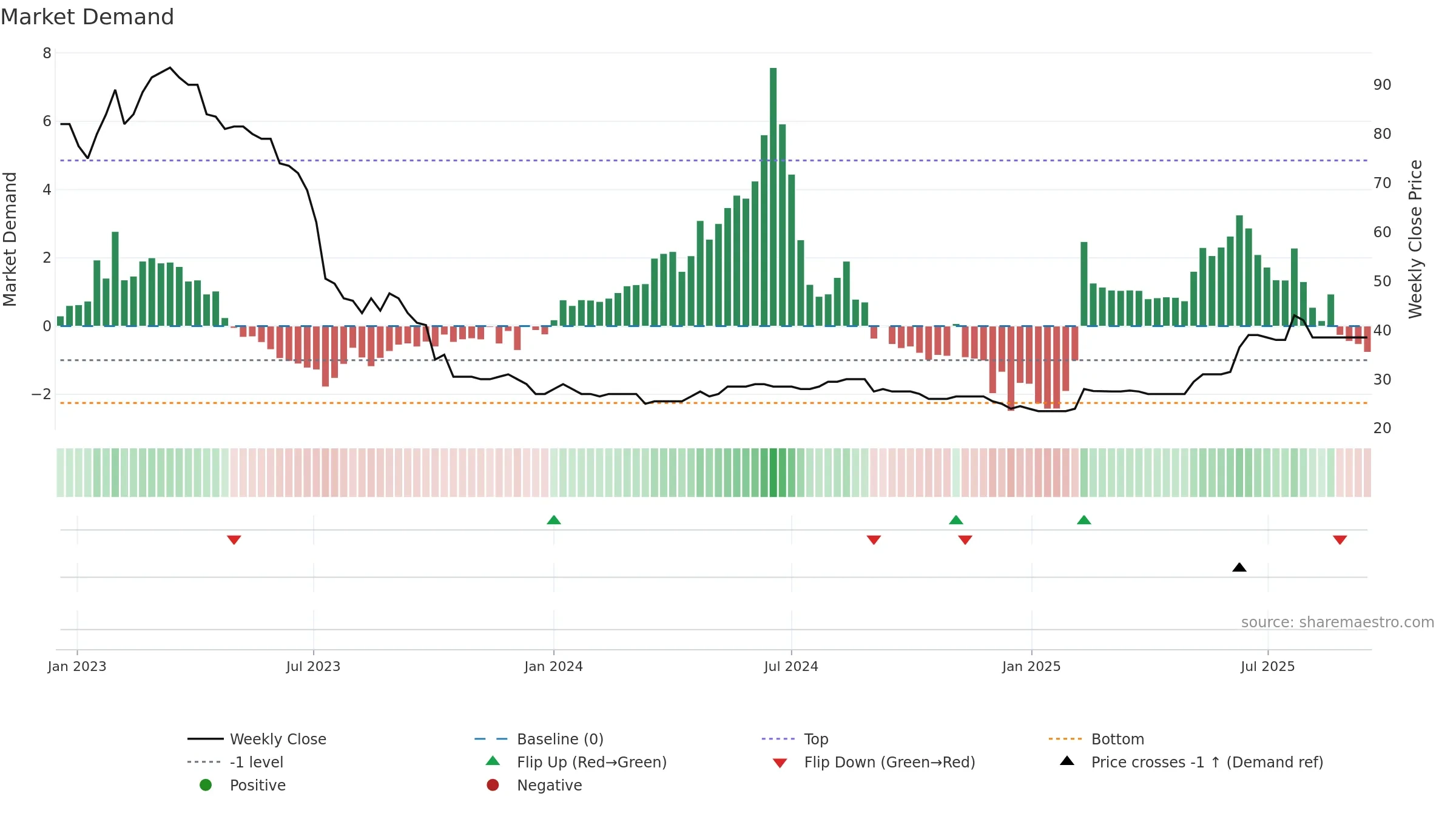
Task: Click the tallest green demand bar in June 2024
Action: coord(773,197)
